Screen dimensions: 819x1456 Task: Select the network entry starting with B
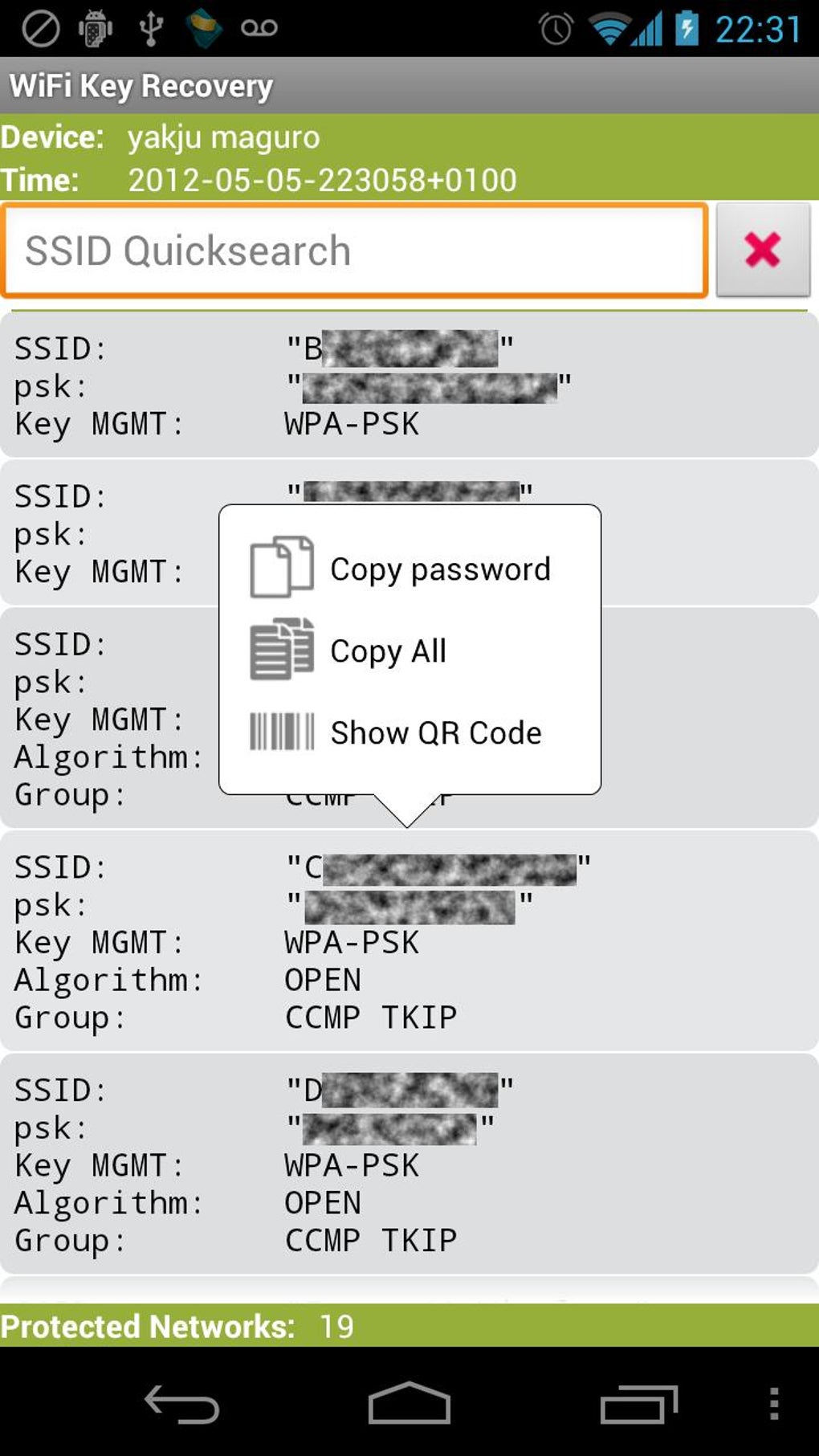point(409,385)
